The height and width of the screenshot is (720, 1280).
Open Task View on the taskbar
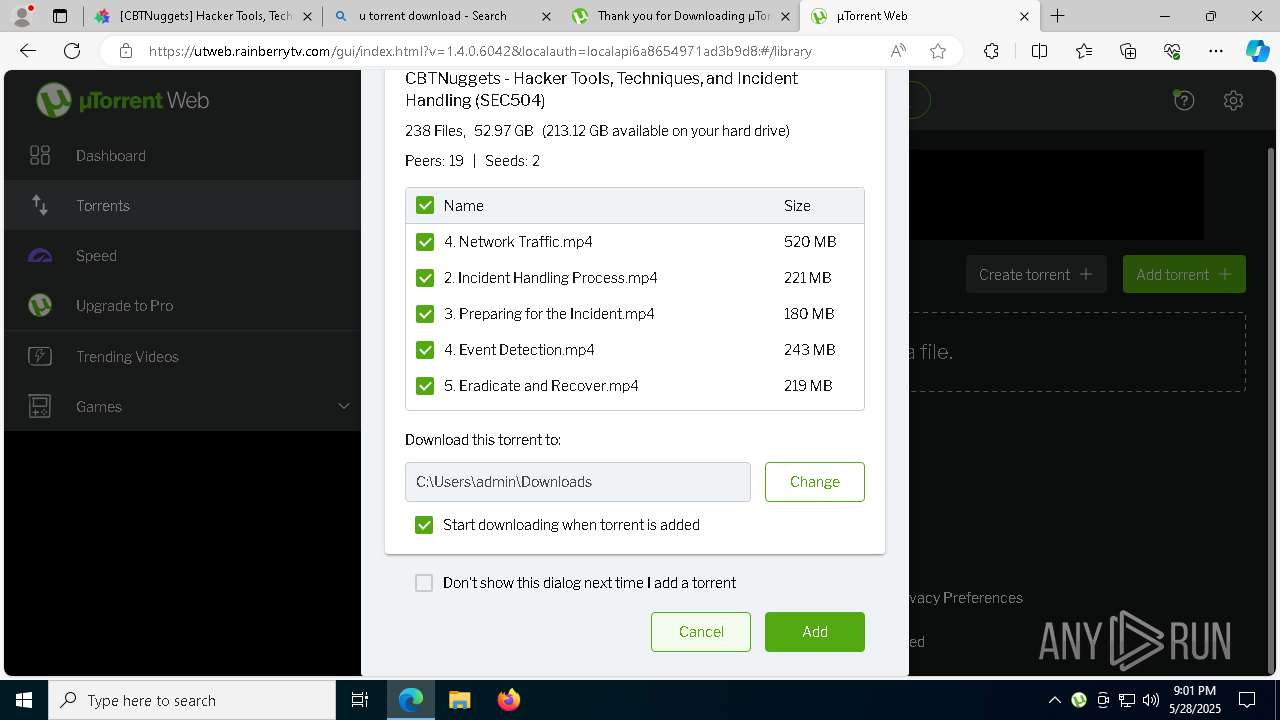(x=360, y=700)
